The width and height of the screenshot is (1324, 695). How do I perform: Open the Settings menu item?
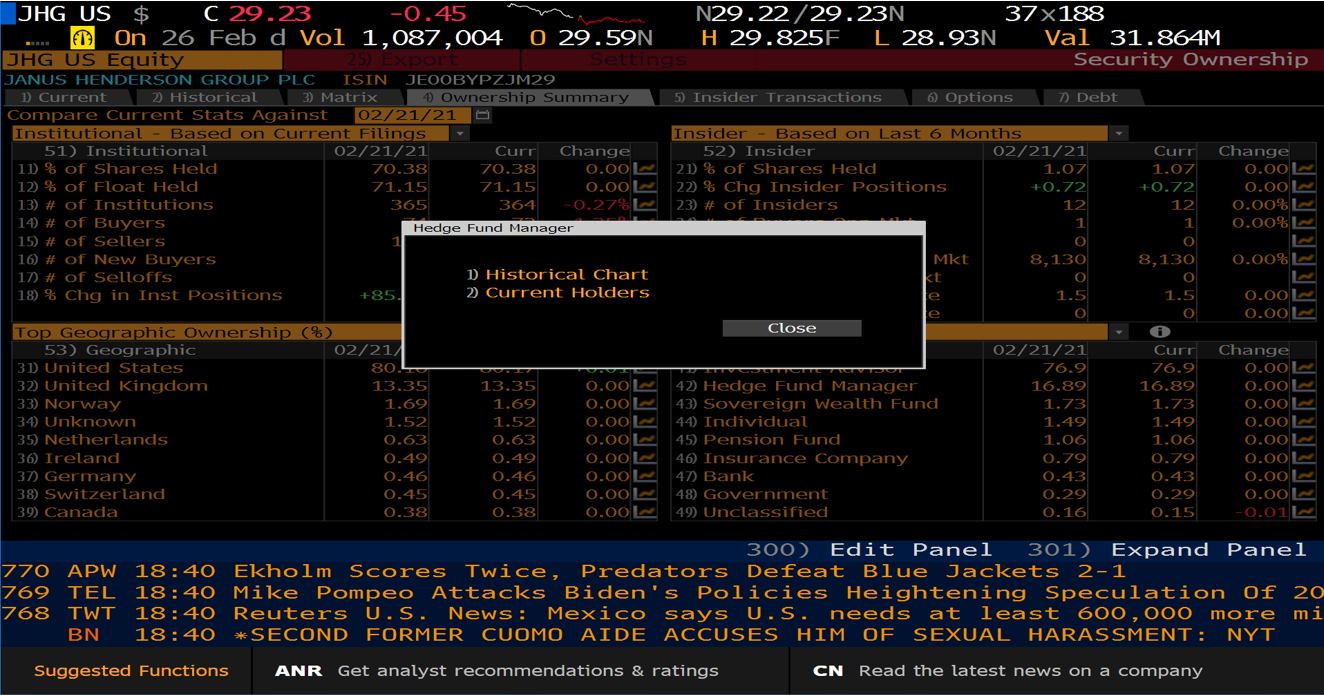pyautogui.click(x=638, y=60)
